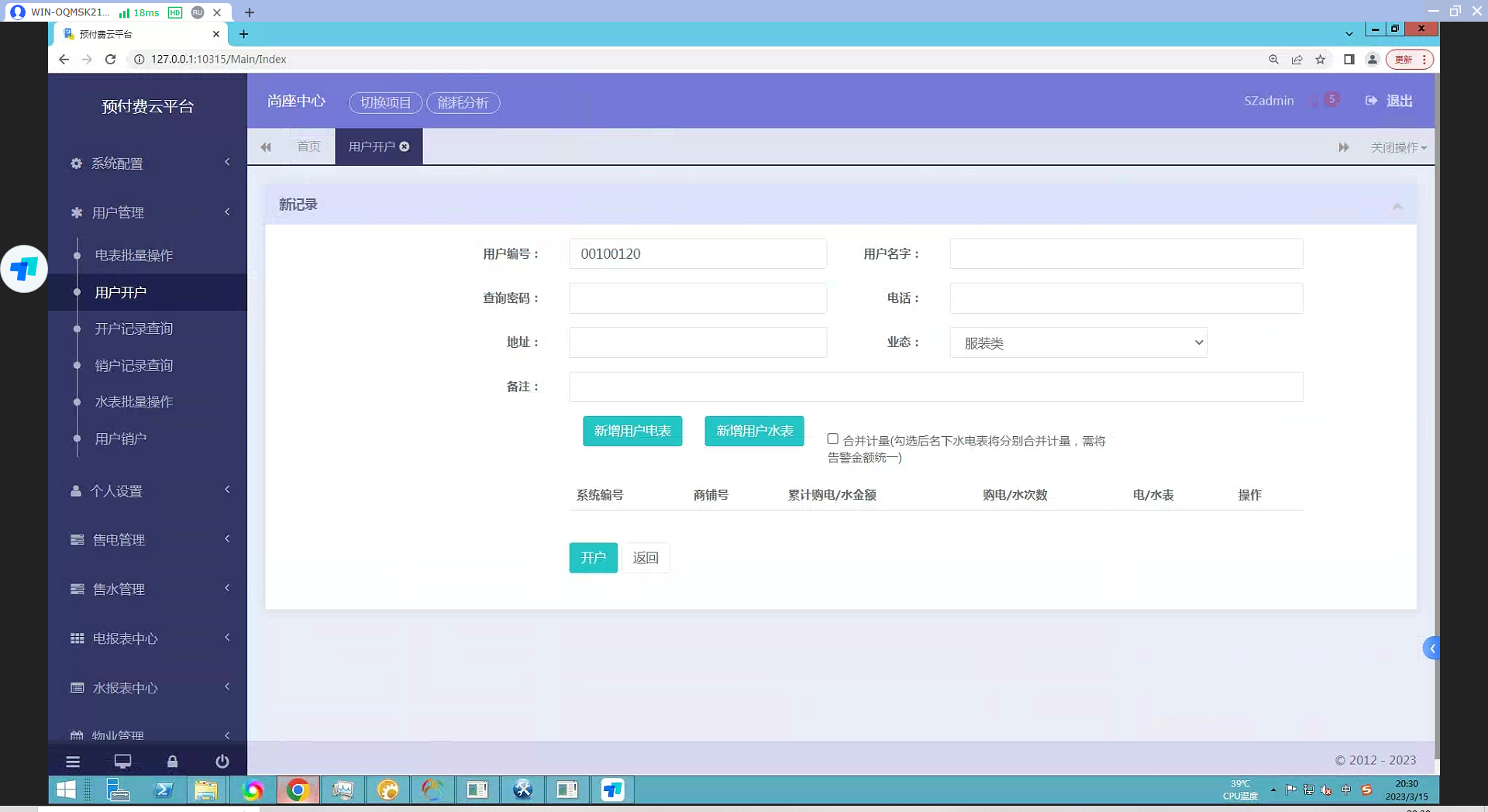Open Google Chrome from the Windows taskbar
The width and height of the screenshot is (1488, 812).
click(298, 790)
